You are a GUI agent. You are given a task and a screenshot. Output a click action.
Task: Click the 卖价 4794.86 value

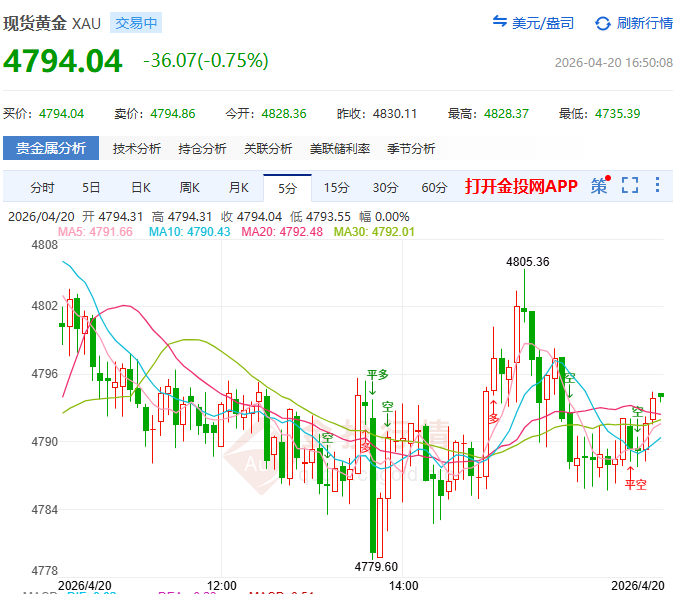point(173,114)
